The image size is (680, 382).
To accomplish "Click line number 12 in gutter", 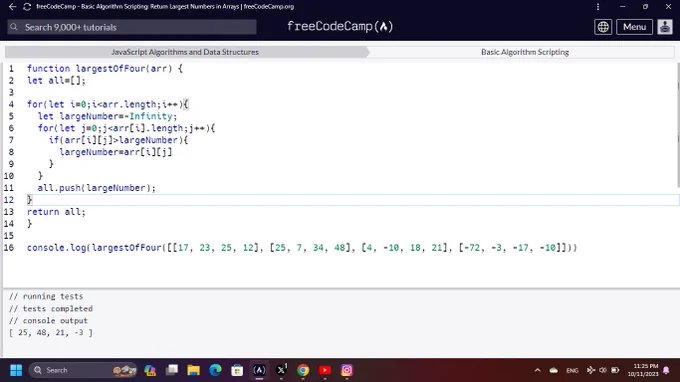I will [x=9, y=200].
